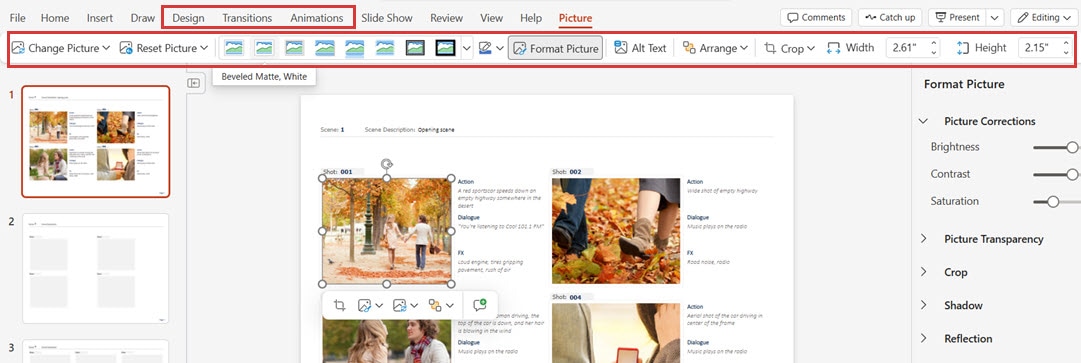Click the Catch up button
The height and width of the screenshot is (363, 1081).
[889, 17]
